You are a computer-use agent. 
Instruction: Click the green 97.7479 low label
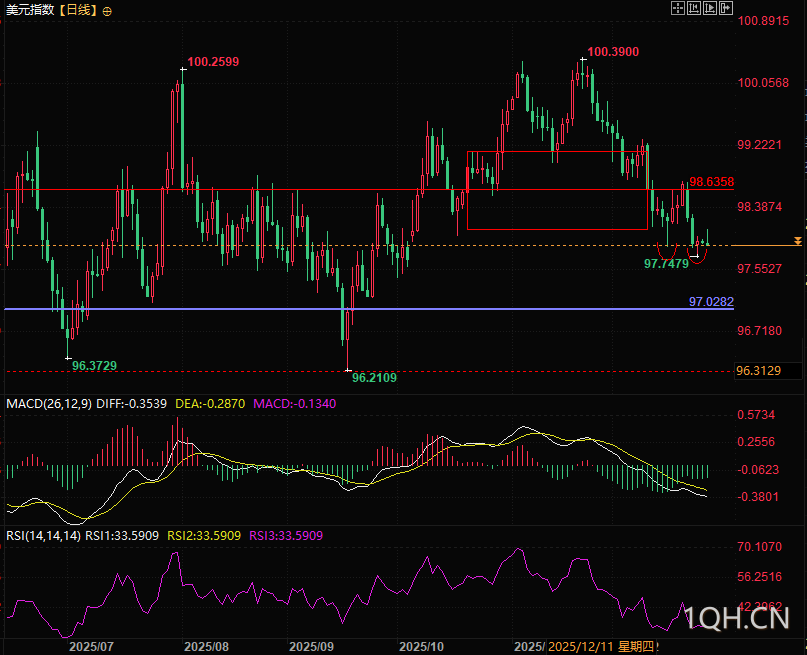666,264
